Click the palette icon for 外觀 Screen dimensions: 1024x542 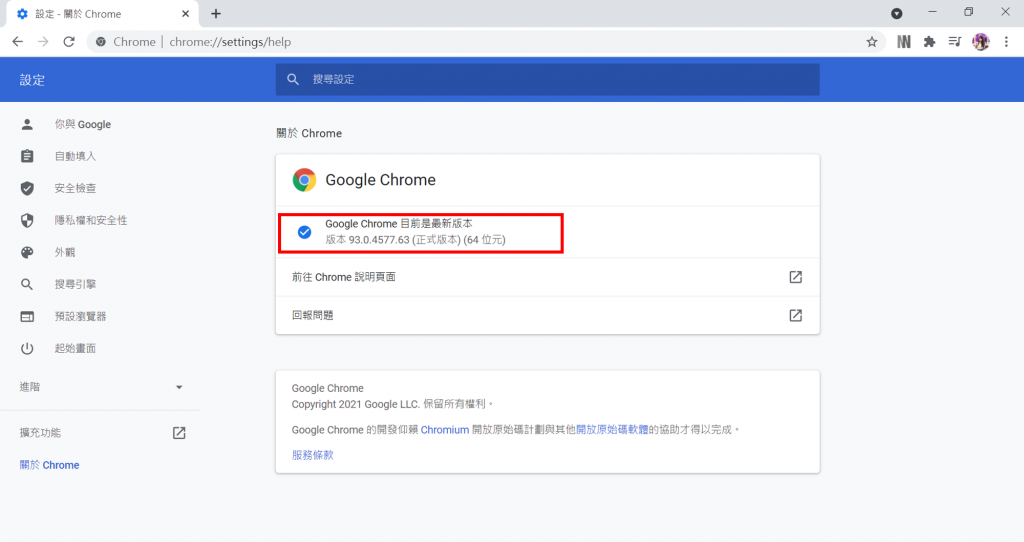27,252
